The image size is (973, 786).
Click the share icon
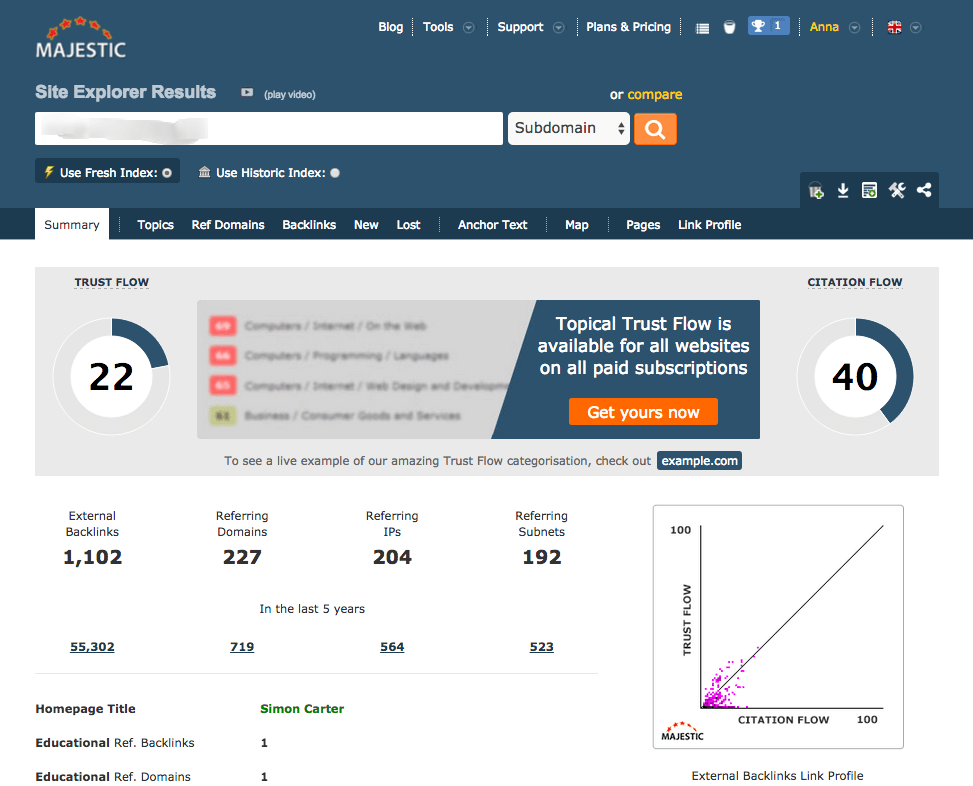(x=924, y=190)
